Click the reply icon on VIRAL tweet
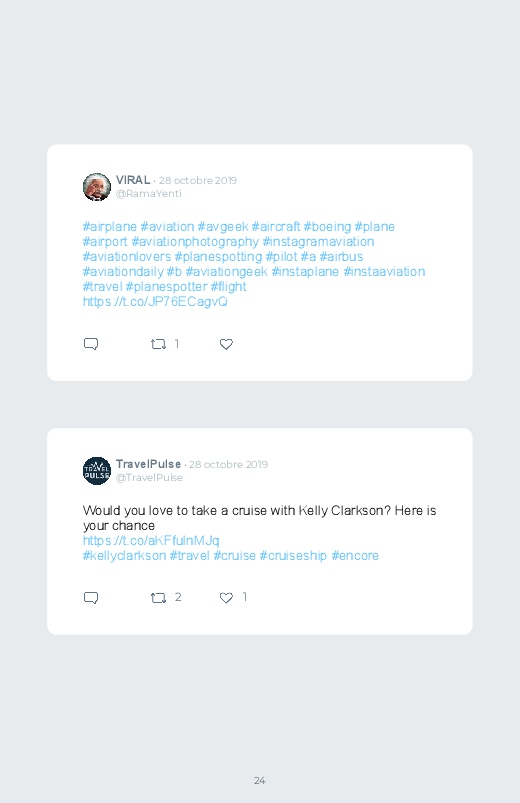Image resolution: width=520 pixels, height=803 pixels. 91,344
